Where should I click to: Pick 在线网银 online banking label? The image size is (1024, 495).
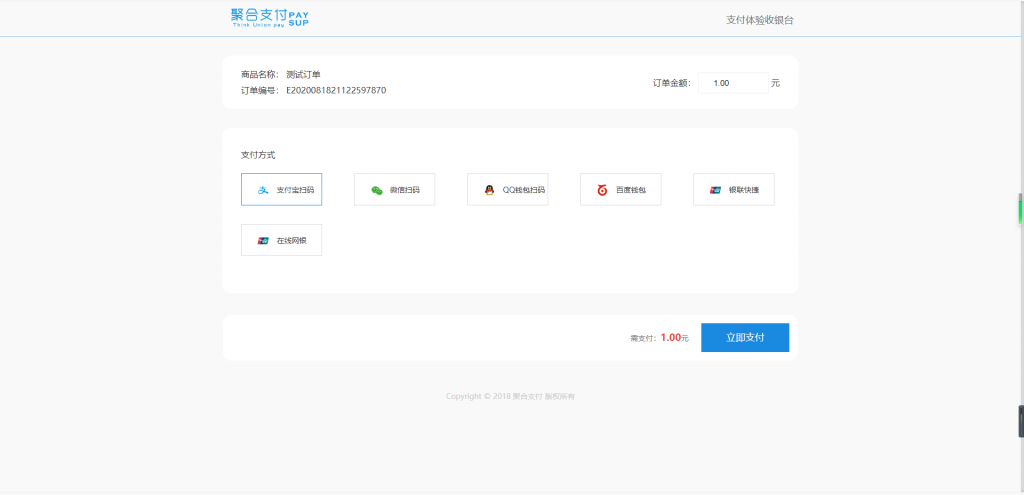291,240
